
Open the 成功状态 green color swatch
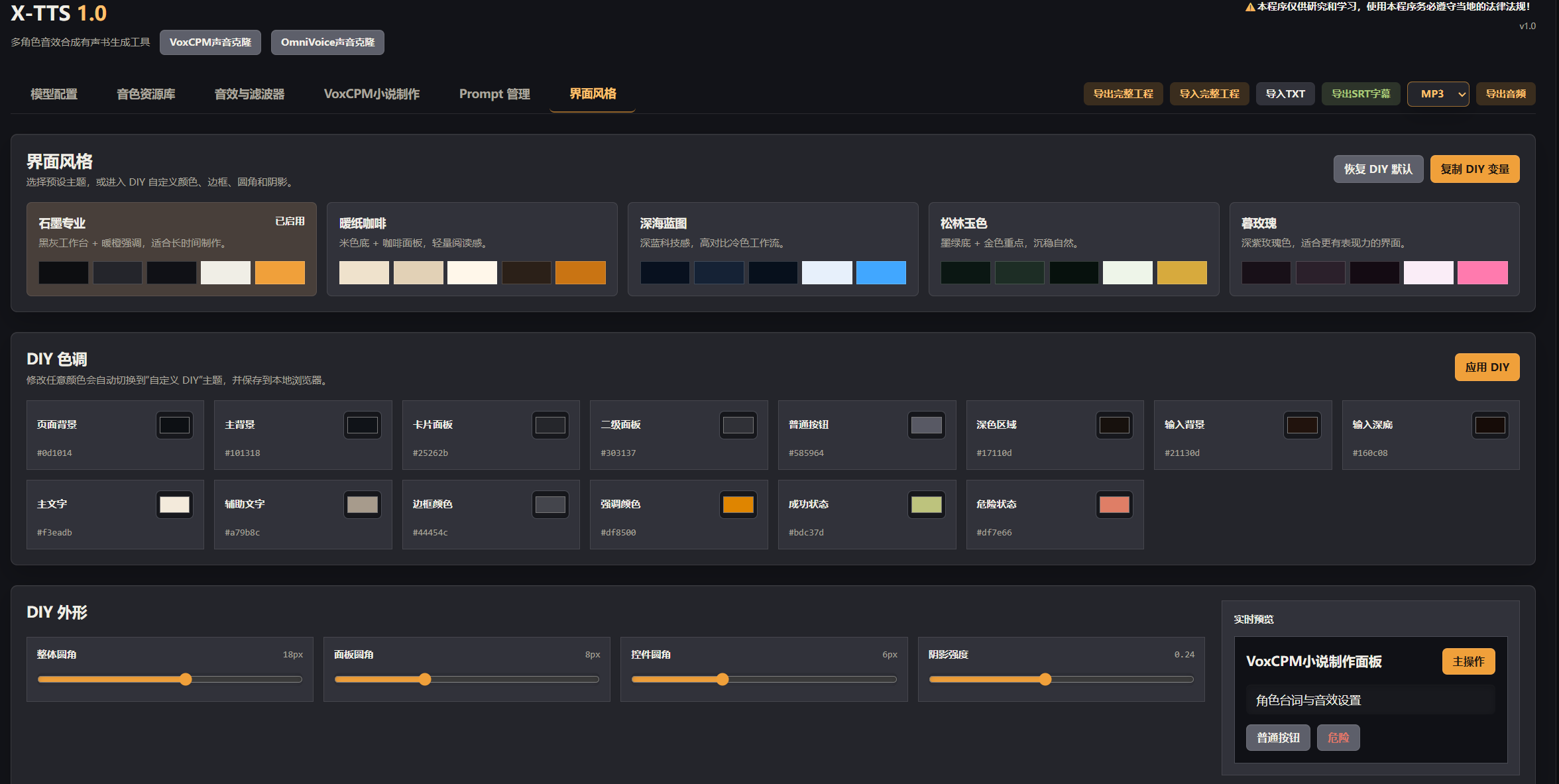[x=926, y=505]
